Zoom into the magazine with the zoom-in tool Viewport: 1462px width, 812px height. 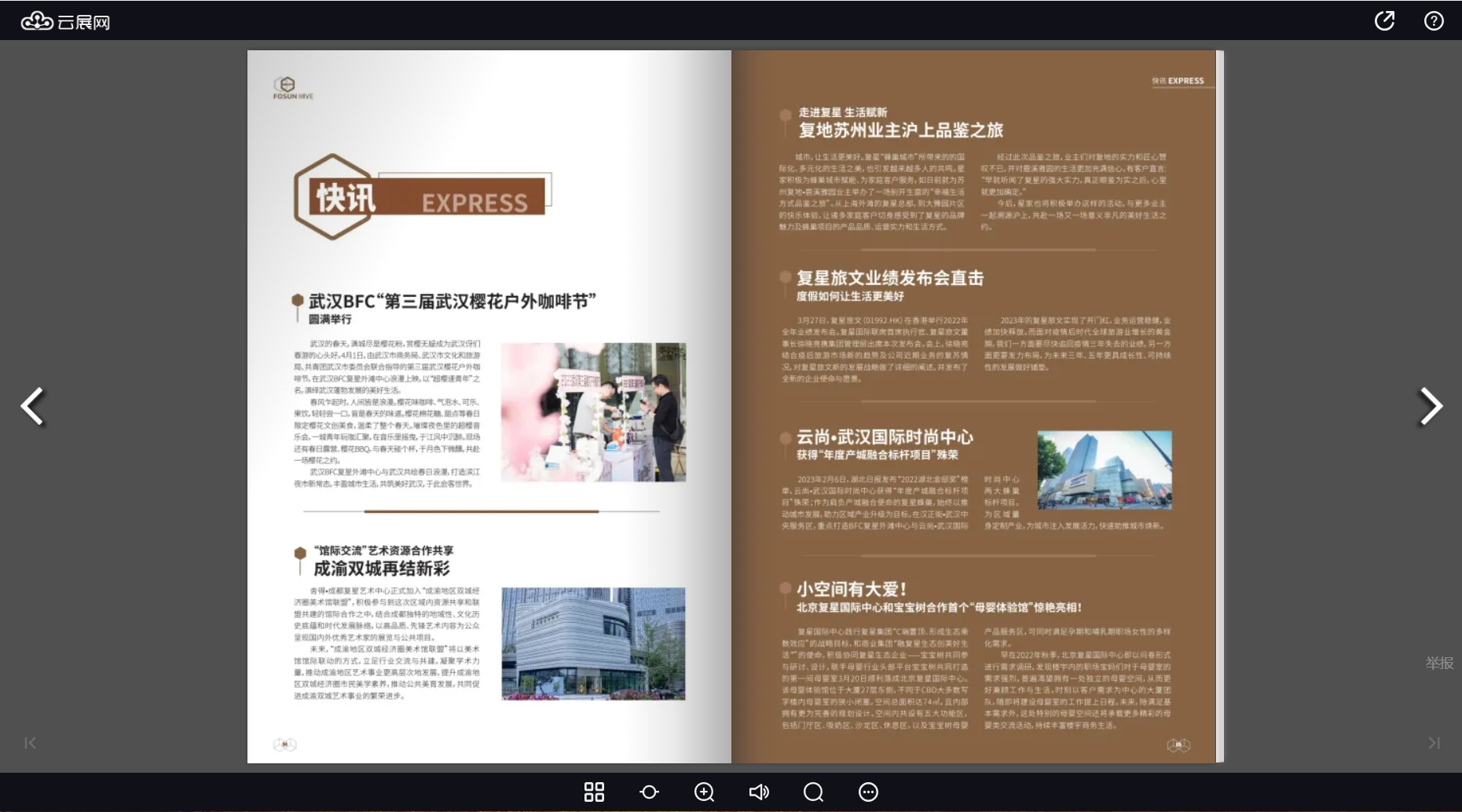point(704,792)
